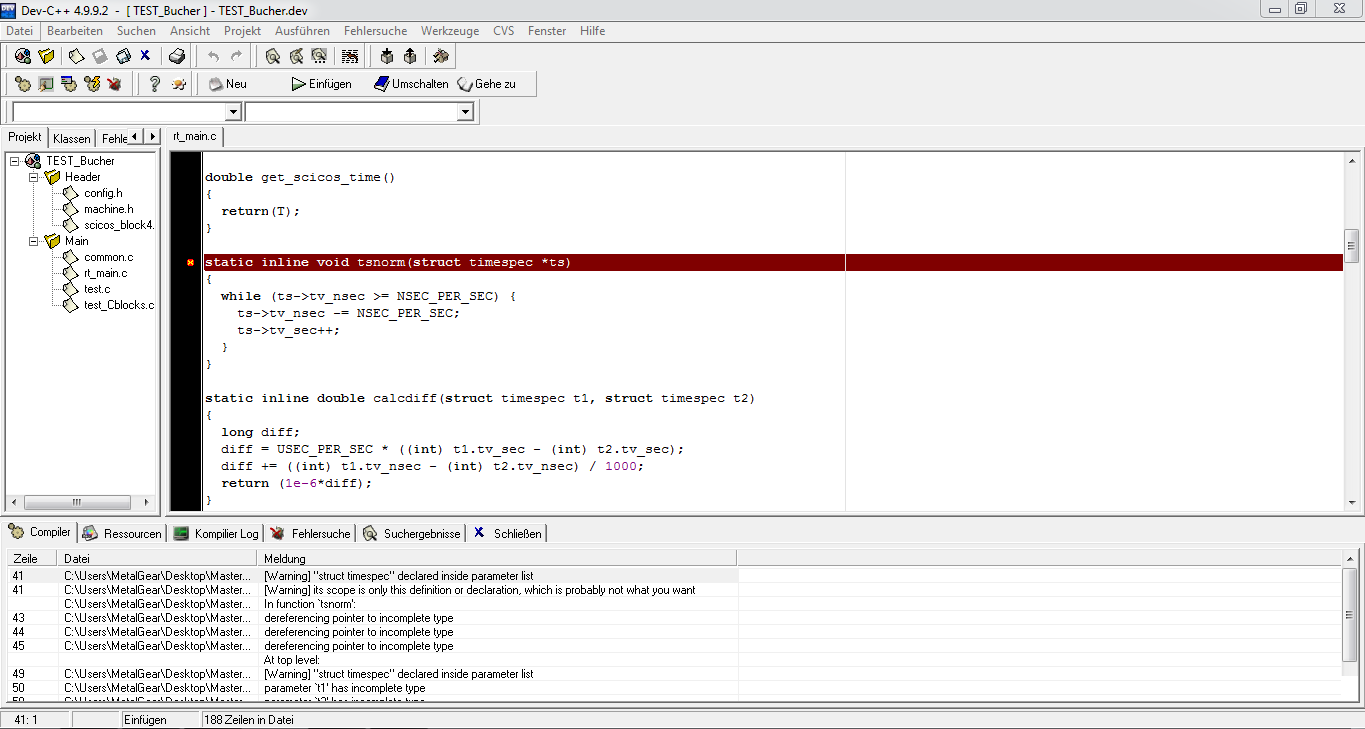1365x729 pixels.
Task: Click the Find magnifier icon
Action: (x=272, y=57)
